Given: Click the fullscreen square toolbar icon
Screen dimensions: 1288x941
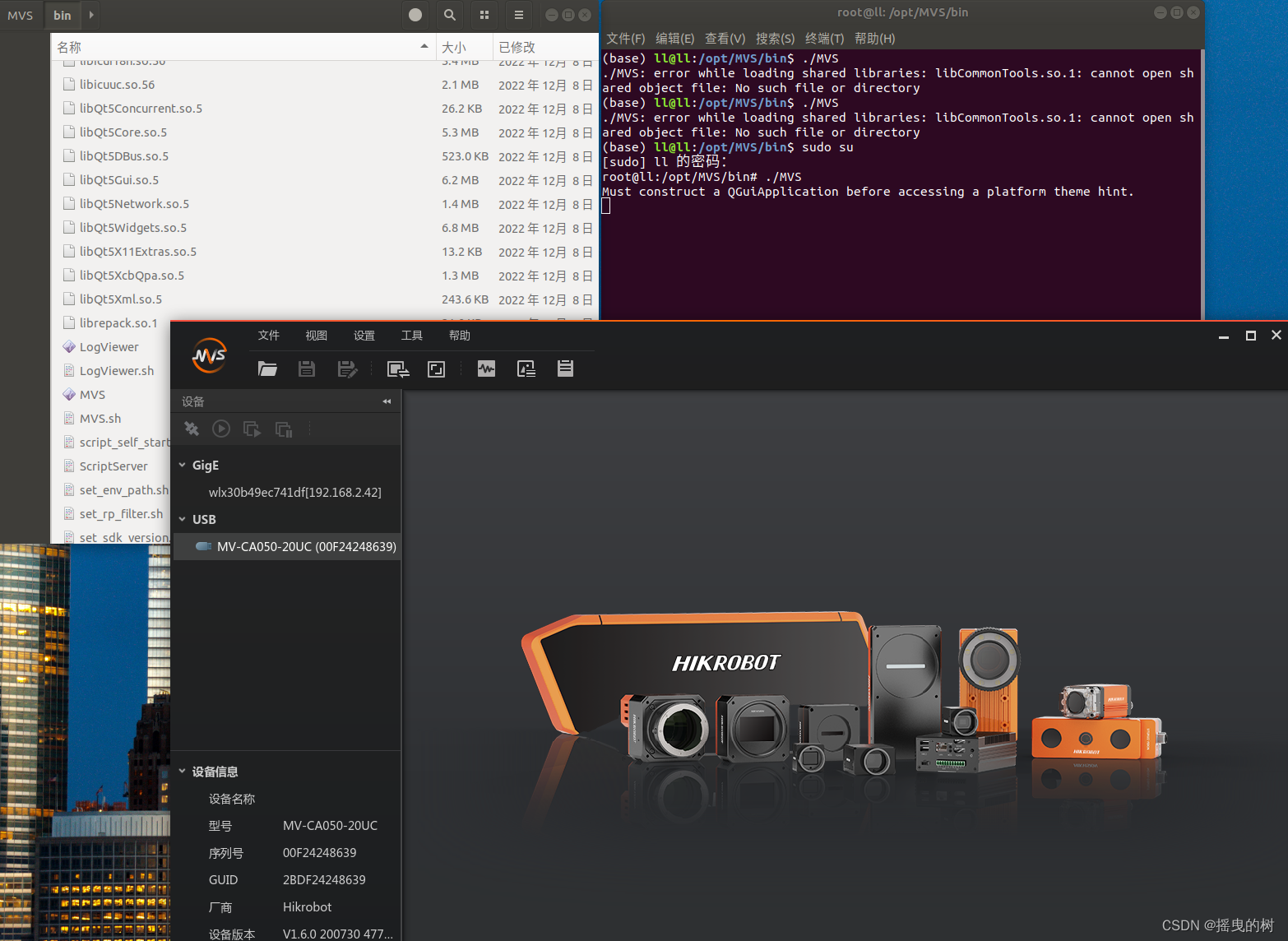Looking at the screenshot, I should pyautogui.click(x=437, y=369).
